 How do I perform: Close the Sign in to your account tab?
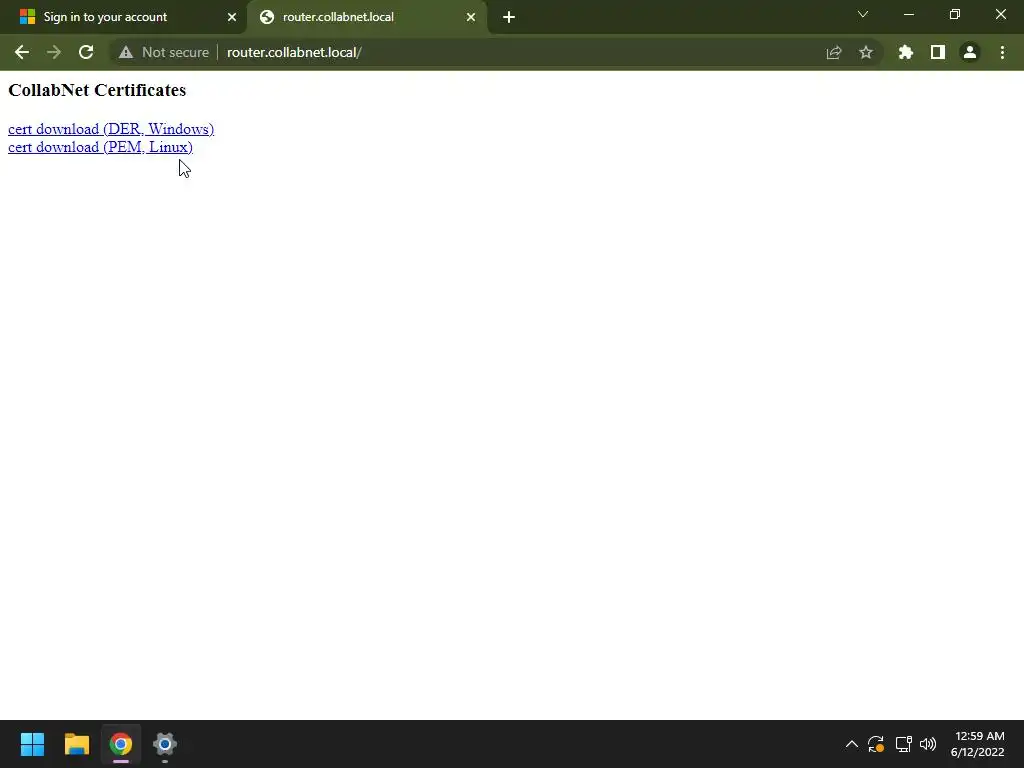click(x=232, y=17)
